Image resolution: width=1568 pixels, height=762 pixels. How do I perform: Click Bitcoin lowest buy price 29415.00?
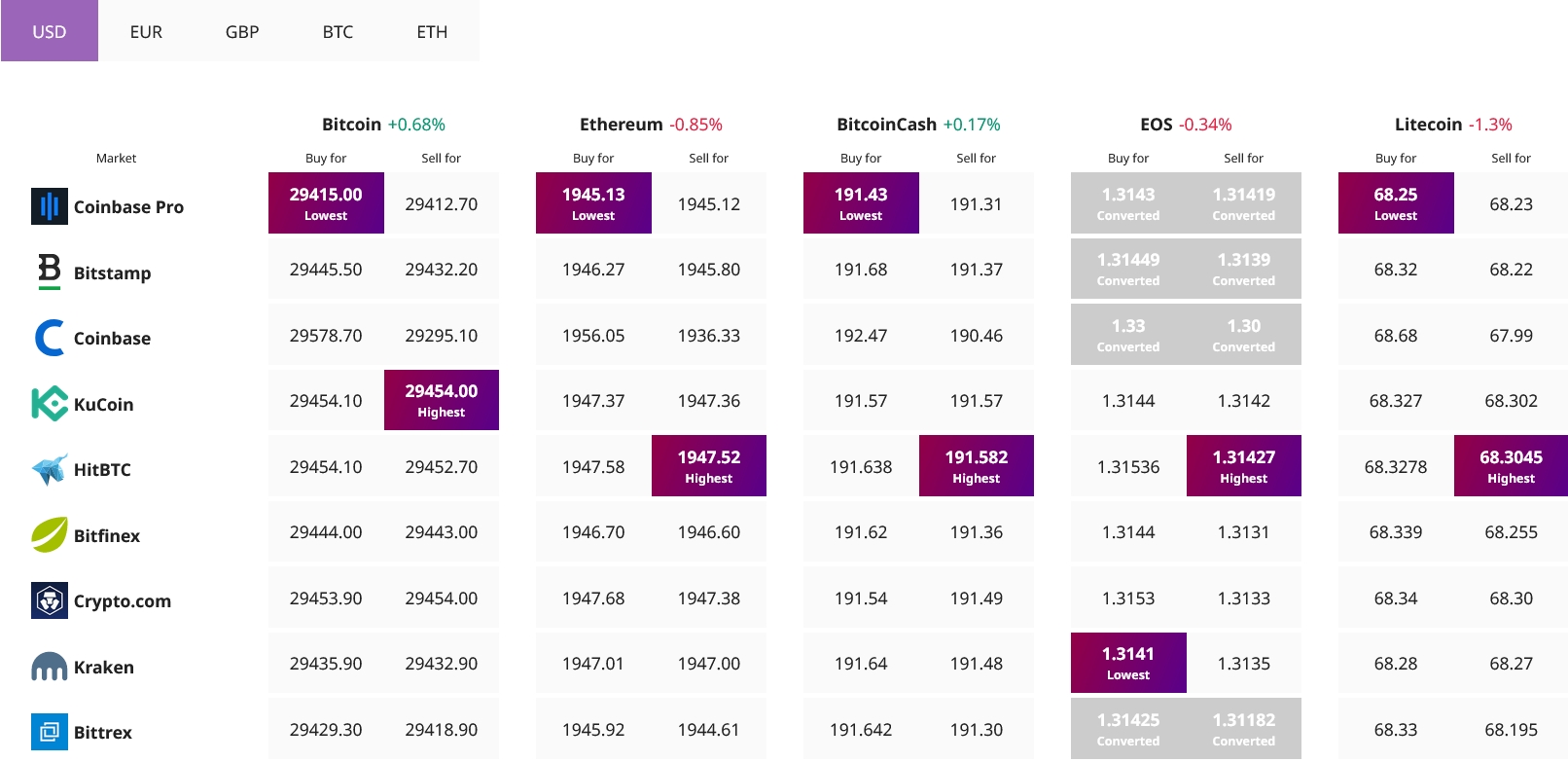326,203
